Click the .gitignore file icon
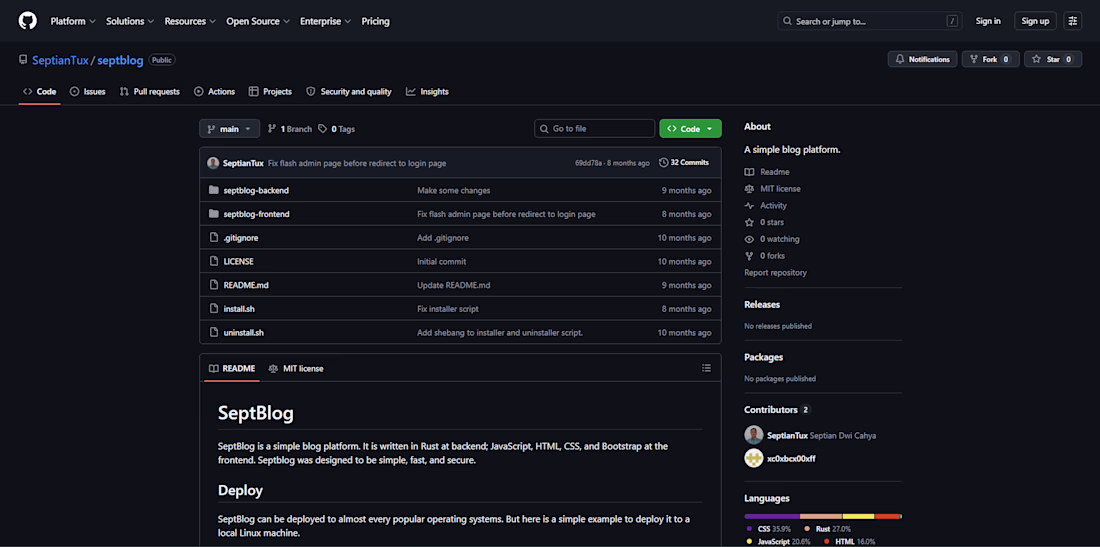1100x547 pixels. click(x=214, y=238)
